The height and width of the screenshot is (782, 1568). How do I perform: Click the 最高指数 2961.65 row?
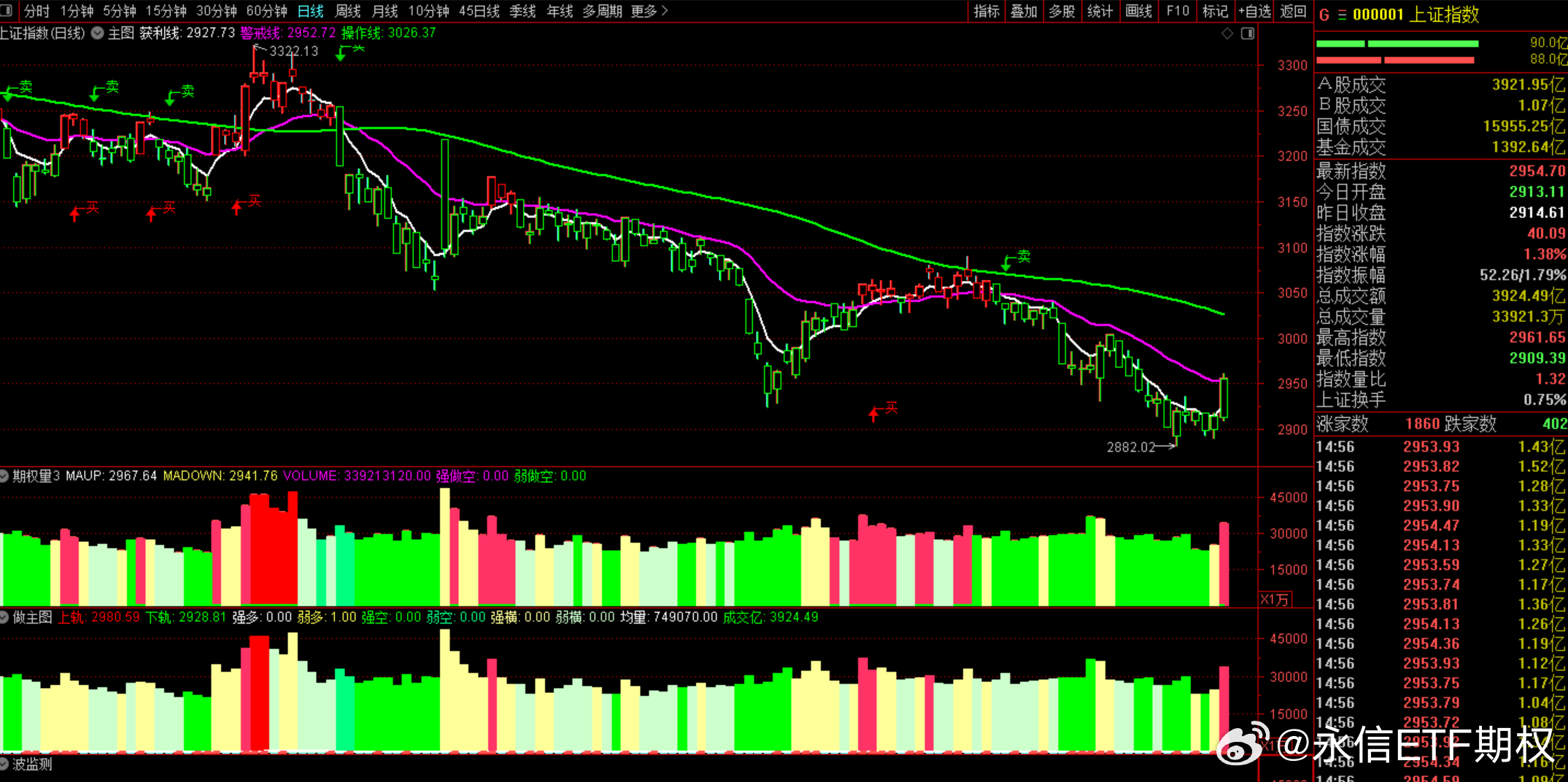pyautogui.click(x=1441, y=337)
